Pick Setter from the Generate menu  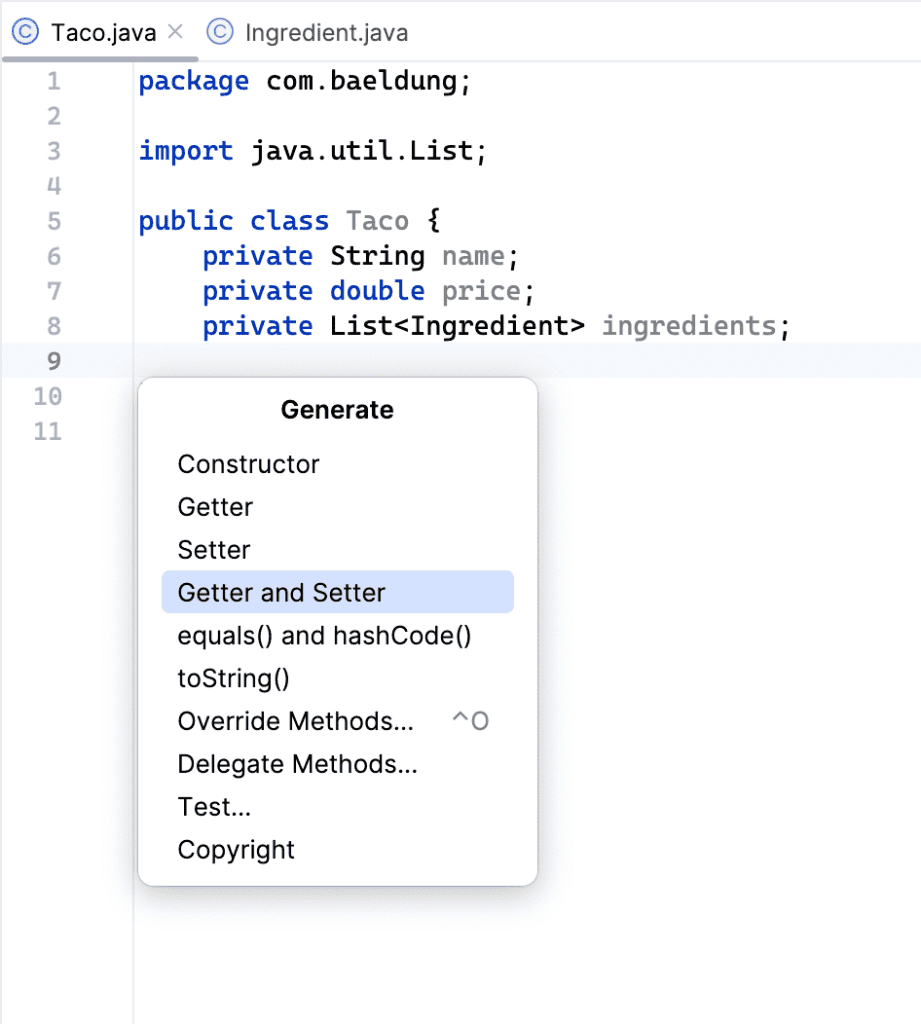212,549
